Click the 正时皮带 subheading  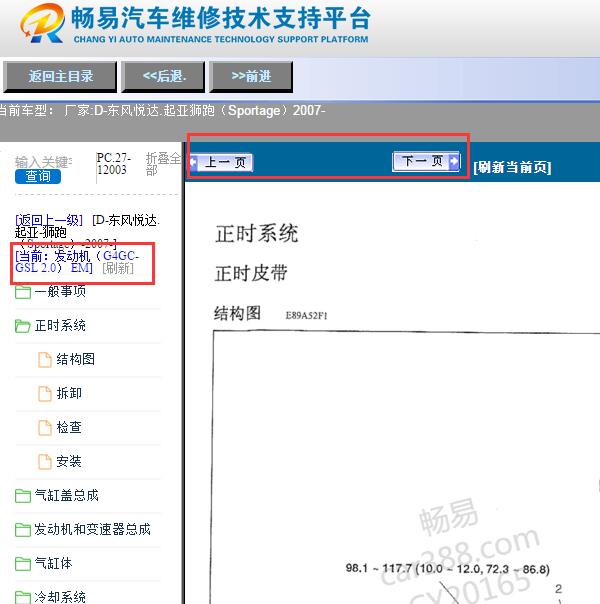tap(251, 273)
